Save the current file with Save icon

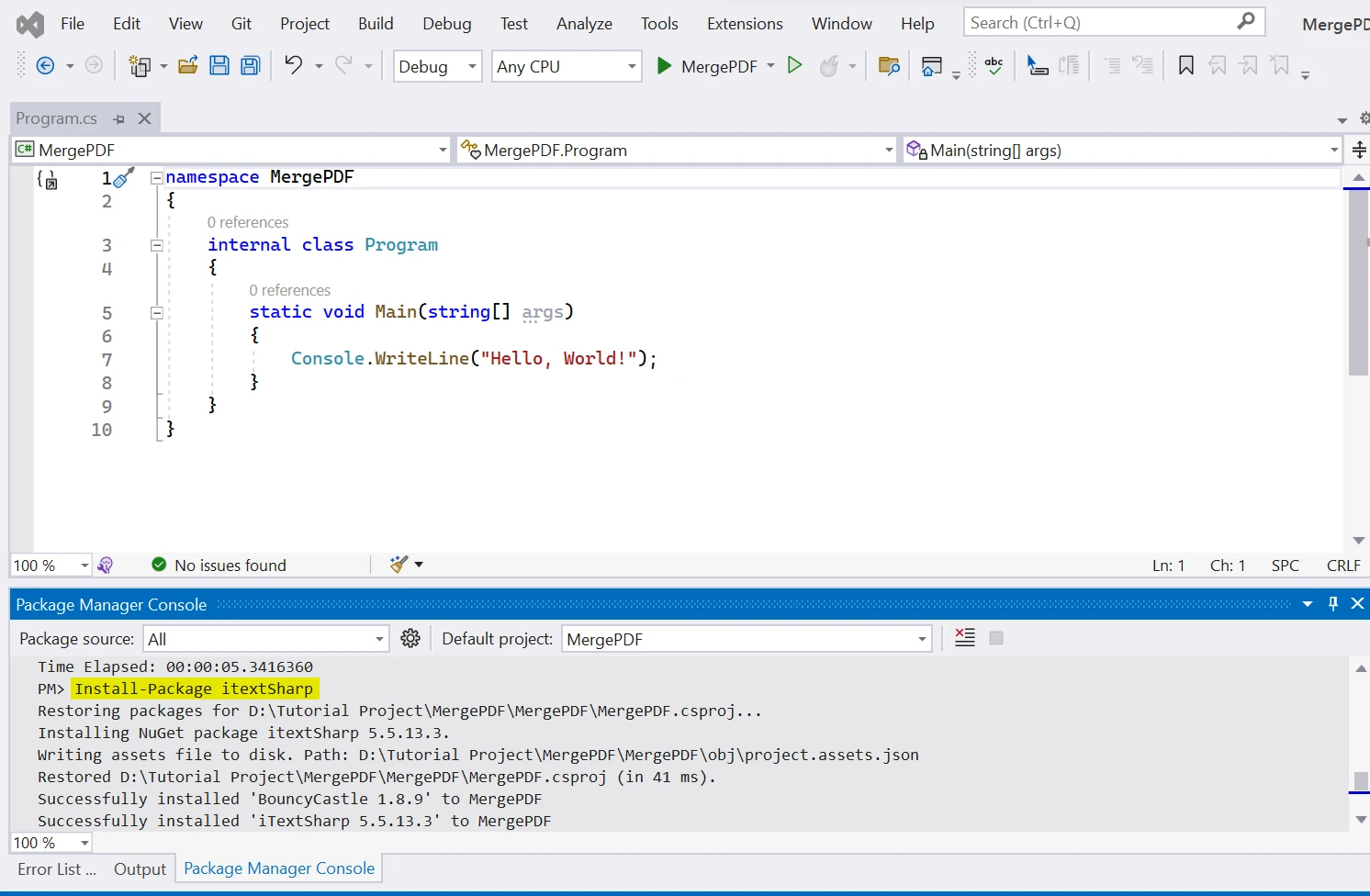219,65
